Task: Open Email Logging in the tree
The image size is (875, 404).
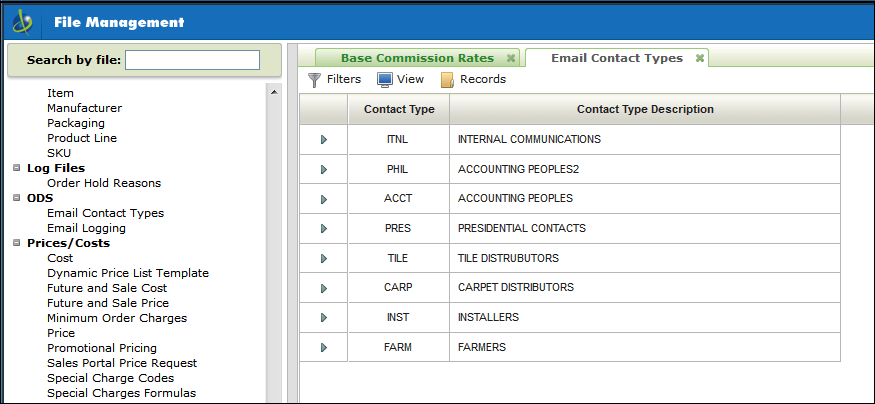Action: click(x=86, y=228)
